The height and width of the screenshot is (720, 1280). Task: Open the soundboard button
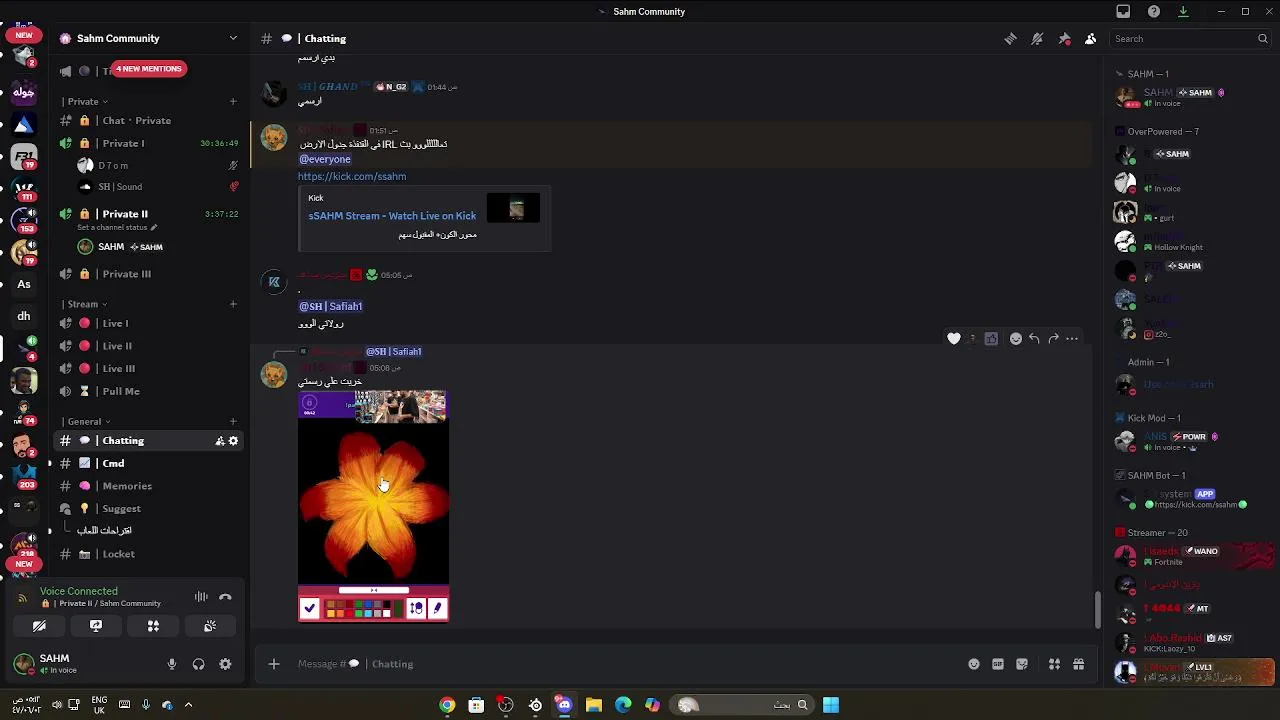(x=210, y=626)
